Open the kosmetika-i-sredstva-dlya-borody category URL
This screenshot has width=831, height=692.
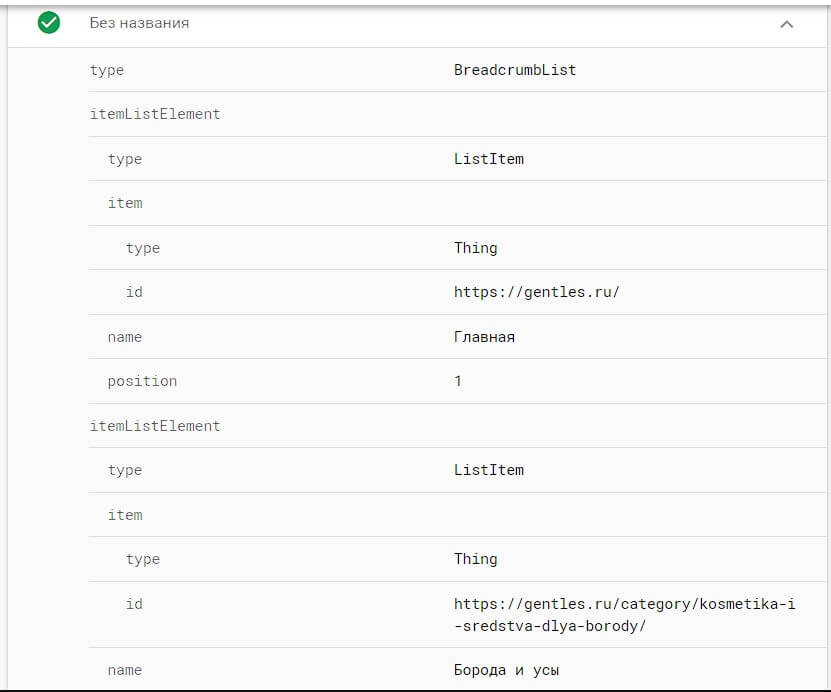[x=624, y=615]
